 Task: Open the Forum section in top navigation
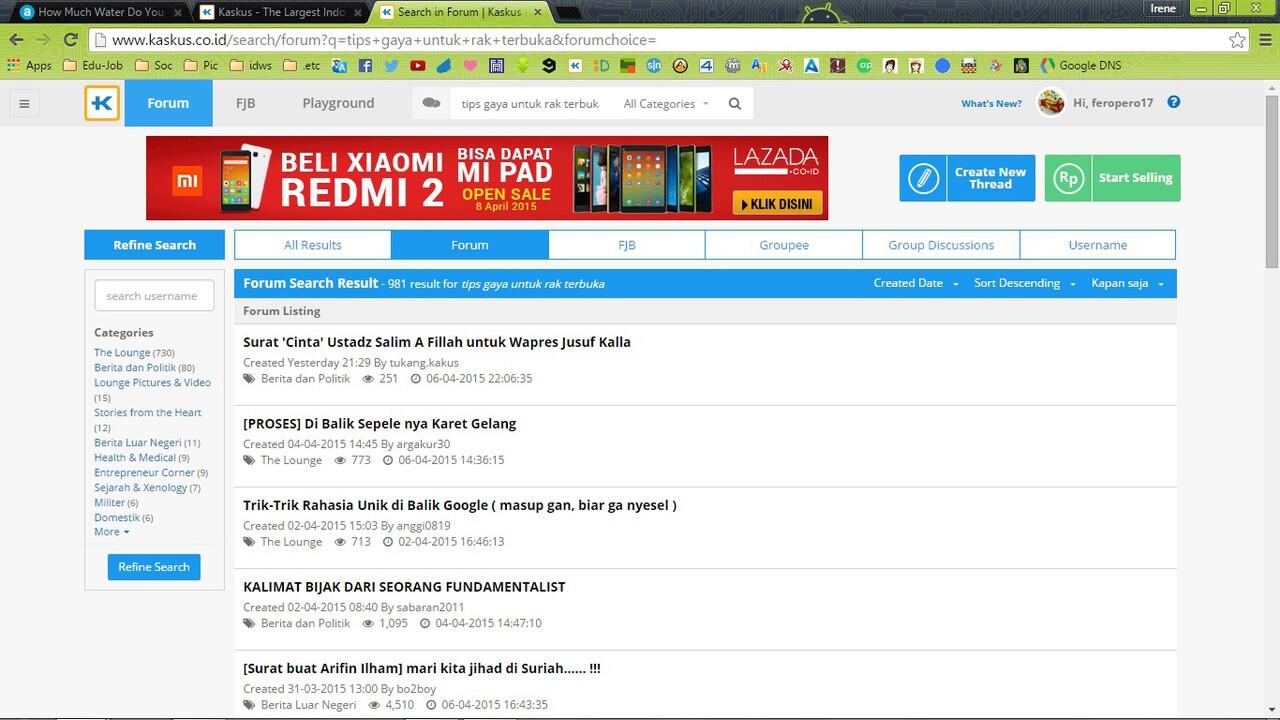point(168,103)
